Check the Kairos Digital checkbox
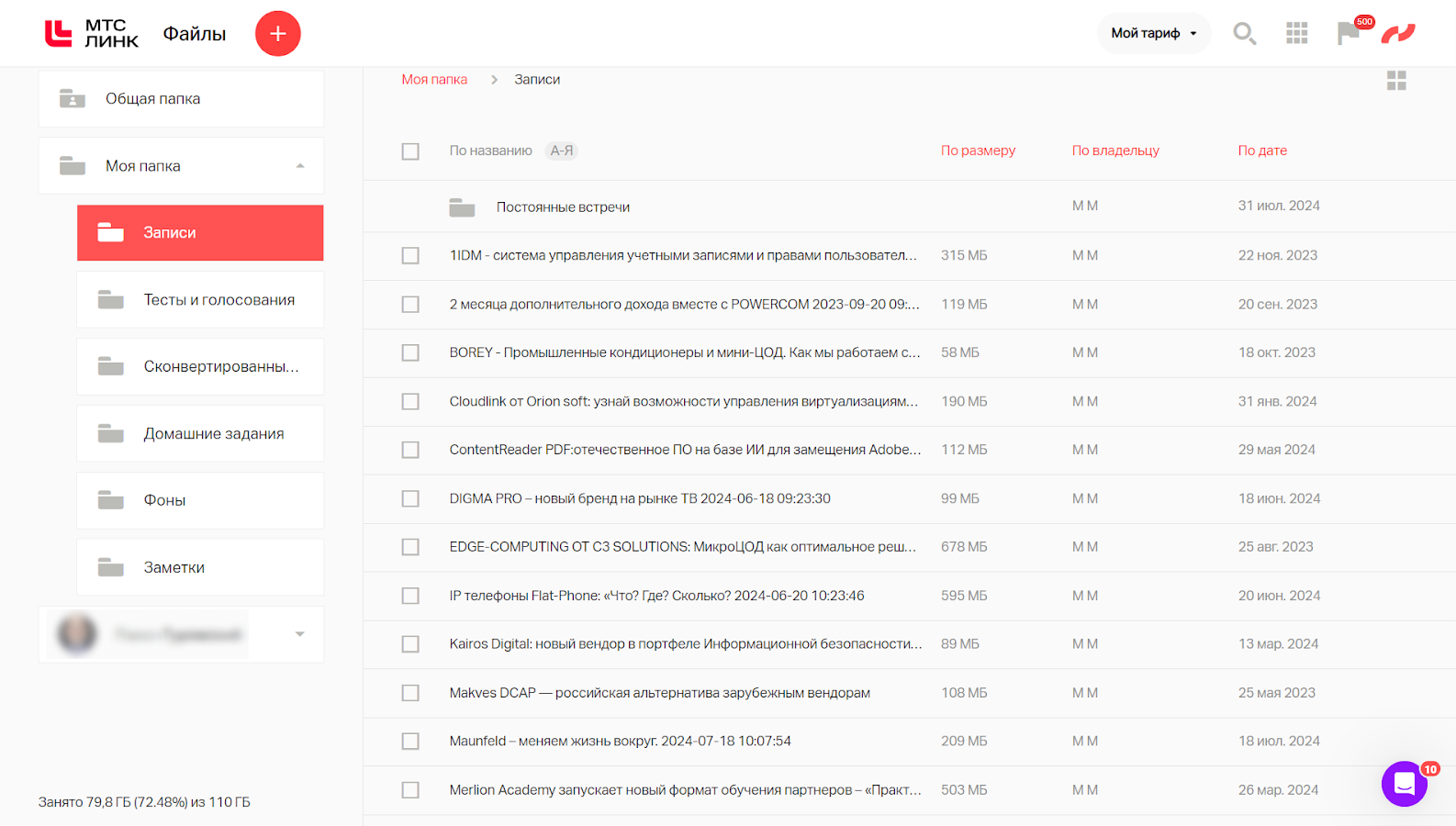 click(410, 644)
